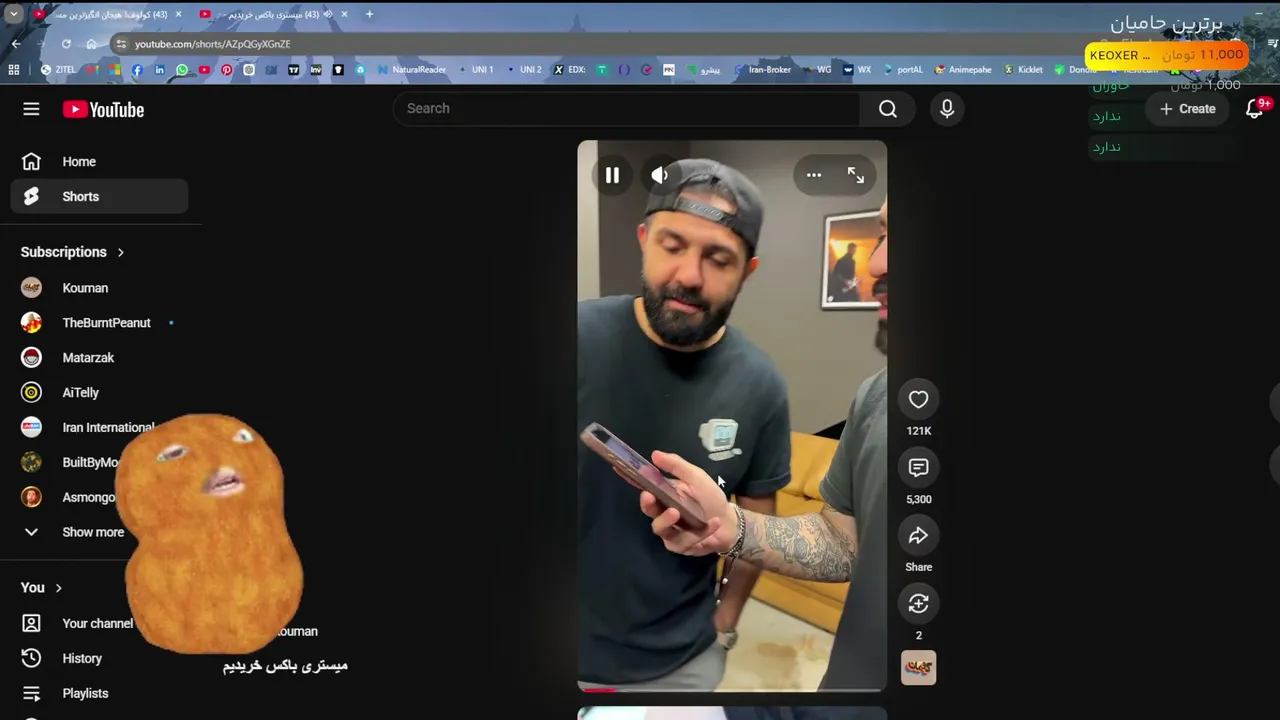
Task: Close the first YouTube tab
Action: (x=178, y=14)
